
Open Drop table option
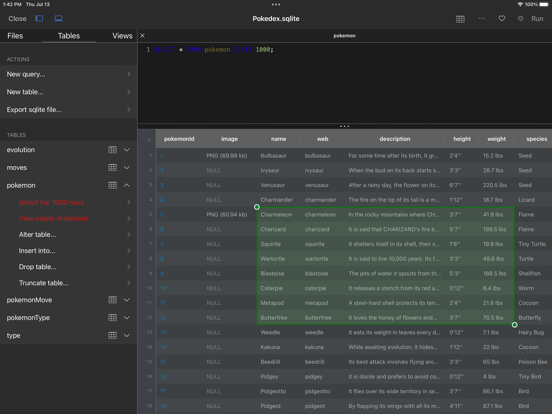pyautogui.click(x=69, y=267)
